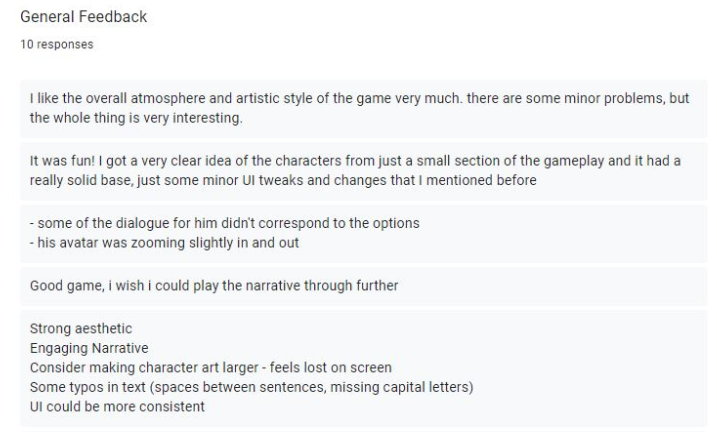Click the 10 responses count label
The image size is (717, 432).
[57, 44]
